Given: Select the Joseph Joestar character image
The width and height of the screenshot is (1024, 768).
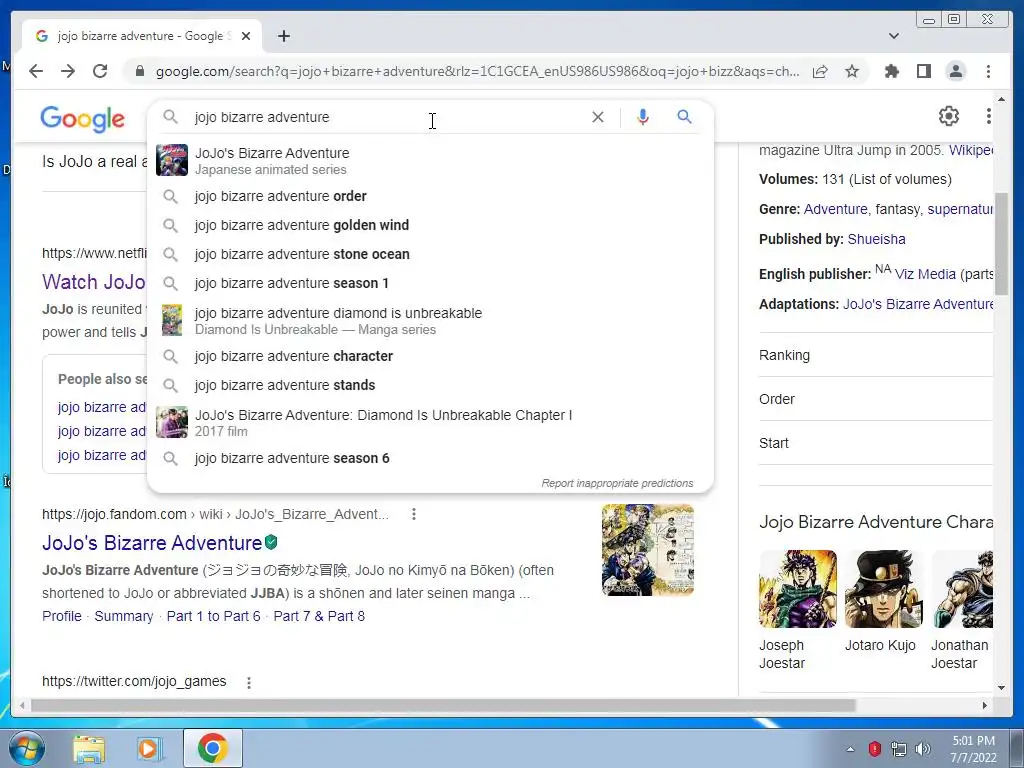Looking at the screenshot, I should pyautogui.click(x=797, y=589).
